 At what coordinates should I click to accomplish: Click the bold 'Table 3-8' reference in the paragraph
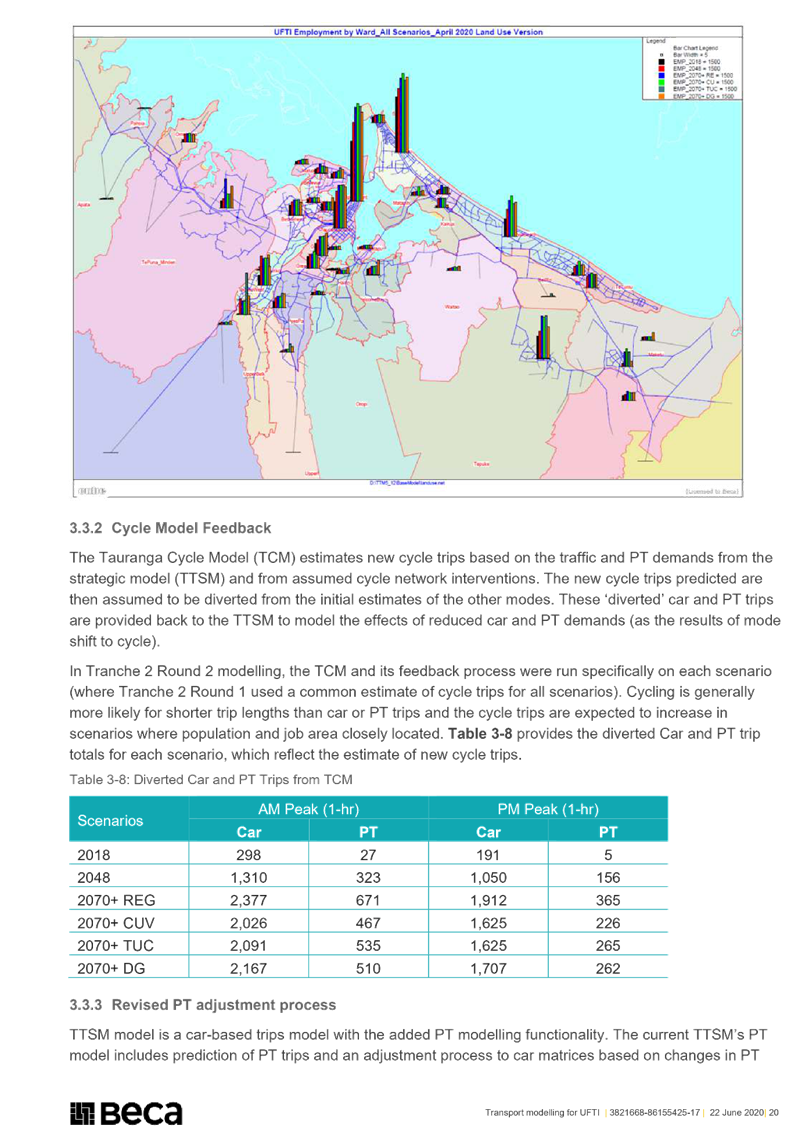(x=480, y=734)
